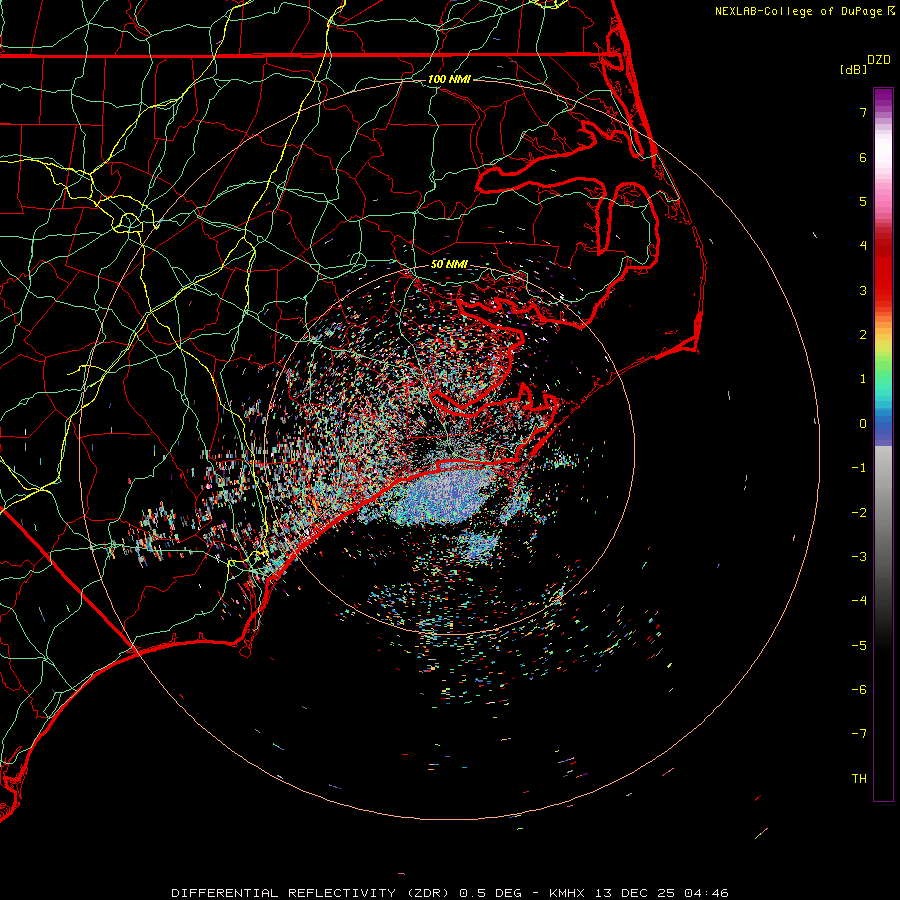This screenshot has width=900, height=900.
Task: Click the 0.5 DEG elevation angle text
Action: 490,893
